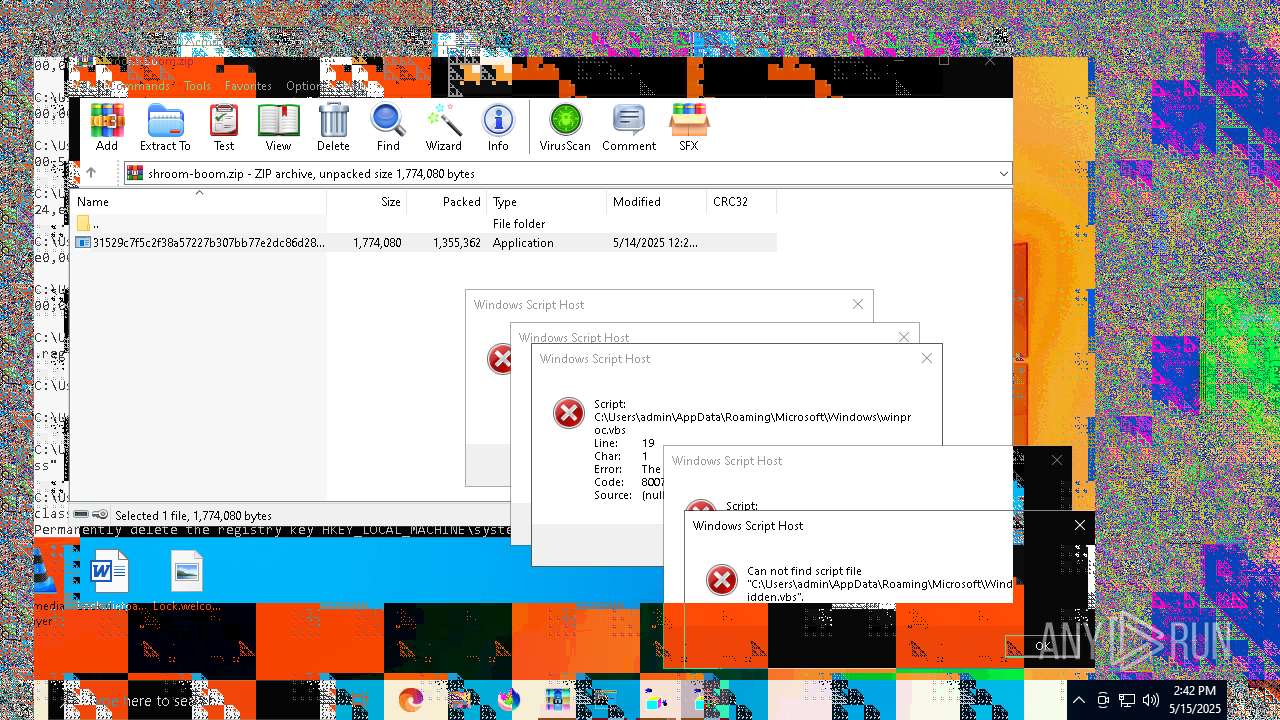The image size is (1280, 720).
Task: Sort files by Size column header
Action: [x=366, y=202]
